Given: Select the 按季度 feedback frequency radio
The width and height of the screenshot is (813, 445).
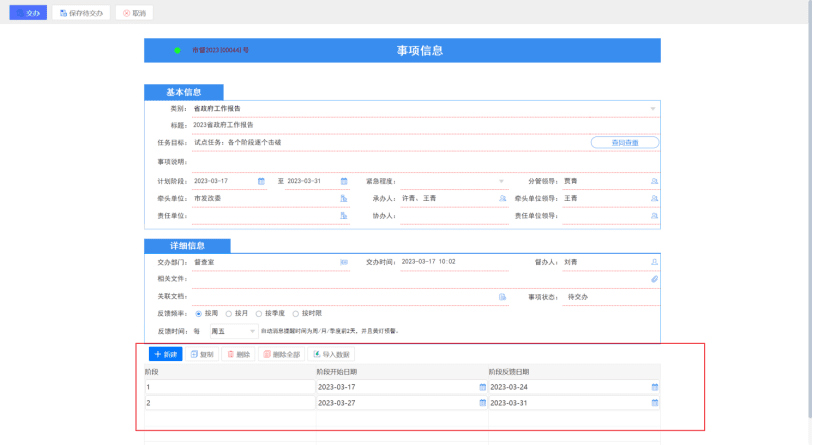Looking at the screenshot, I should pos(259,314).
